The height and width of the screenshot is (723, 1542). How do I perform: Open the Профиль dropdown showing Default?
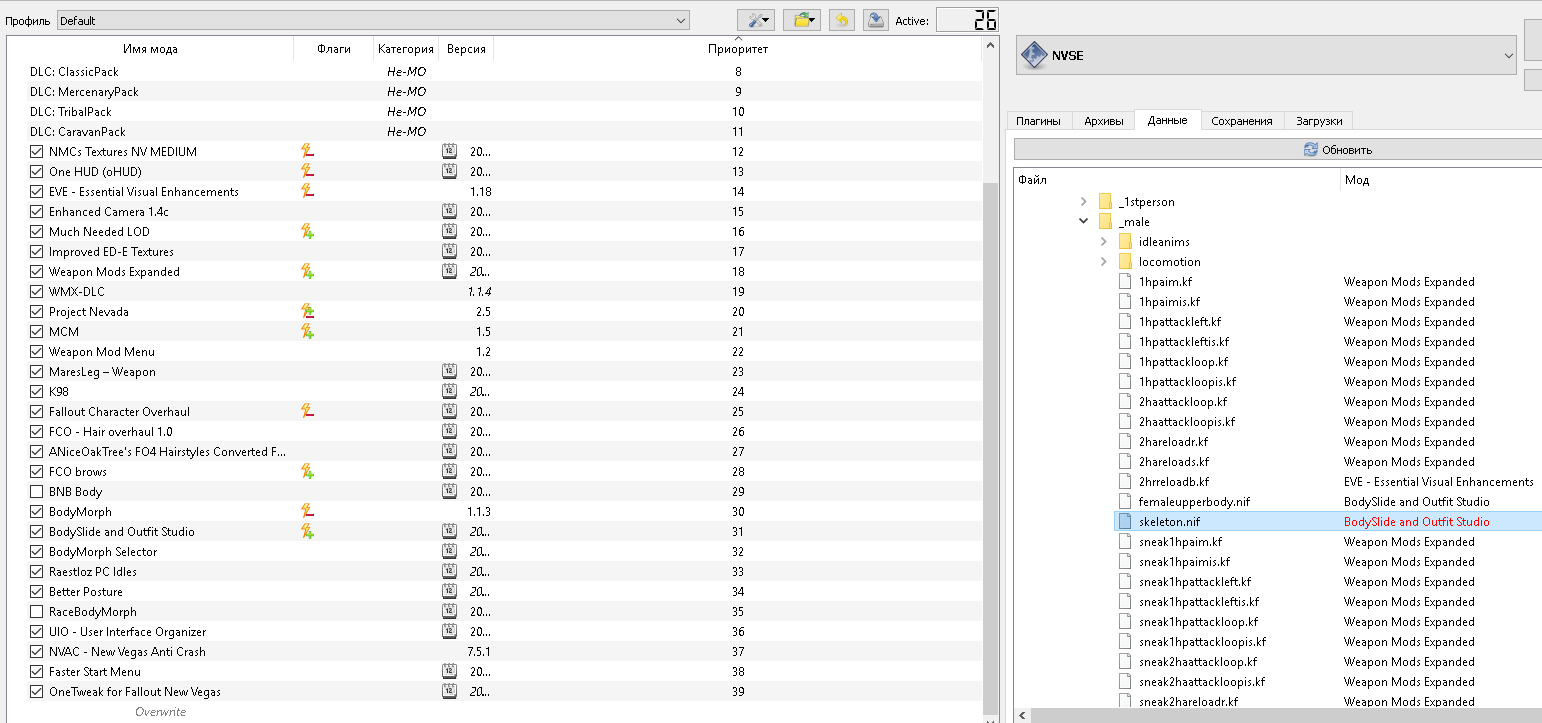[x=373, y=20]
